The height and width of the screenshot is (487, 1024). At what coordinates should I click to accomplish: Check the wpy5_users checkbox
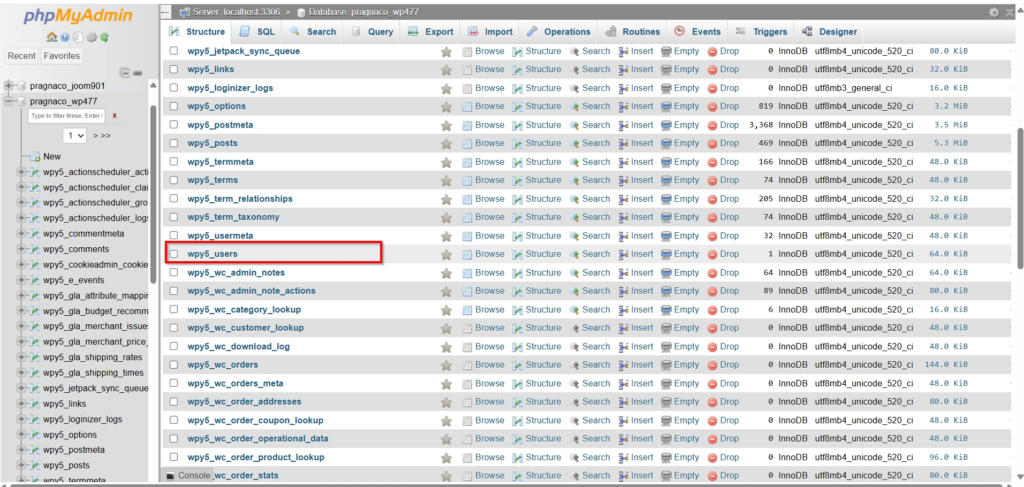pos(174,254)
